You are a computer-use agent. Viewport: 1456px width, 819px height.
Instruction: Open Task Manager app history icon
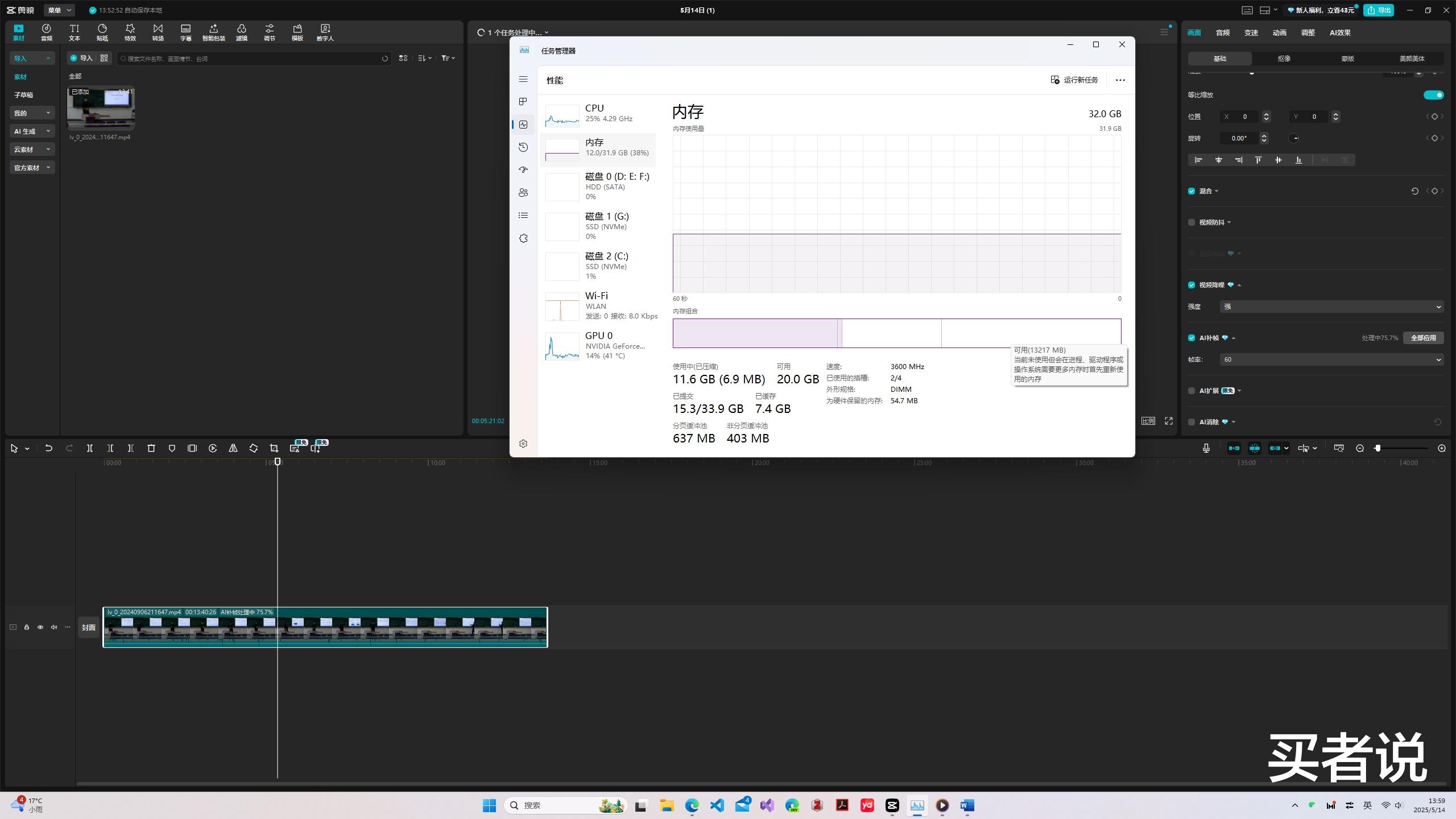coord(523,147)
